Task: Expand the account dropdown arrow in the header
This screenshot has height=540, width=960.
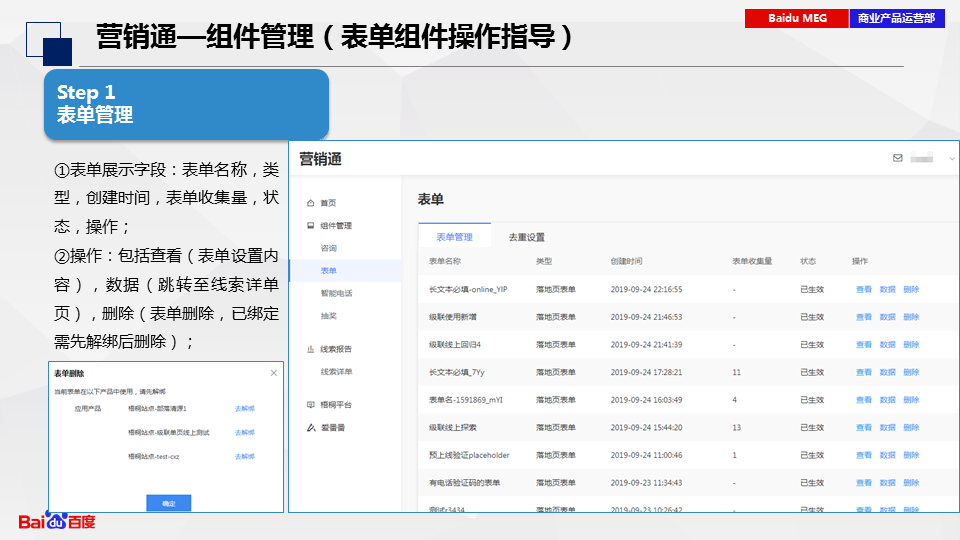Action: coord(951,159)
